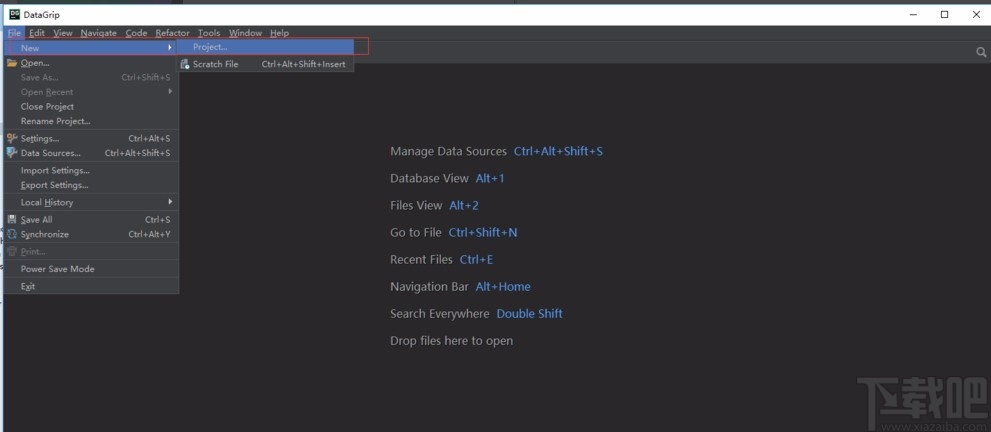
Task: Open the Tools menu
Action: (x=208, y=33)
